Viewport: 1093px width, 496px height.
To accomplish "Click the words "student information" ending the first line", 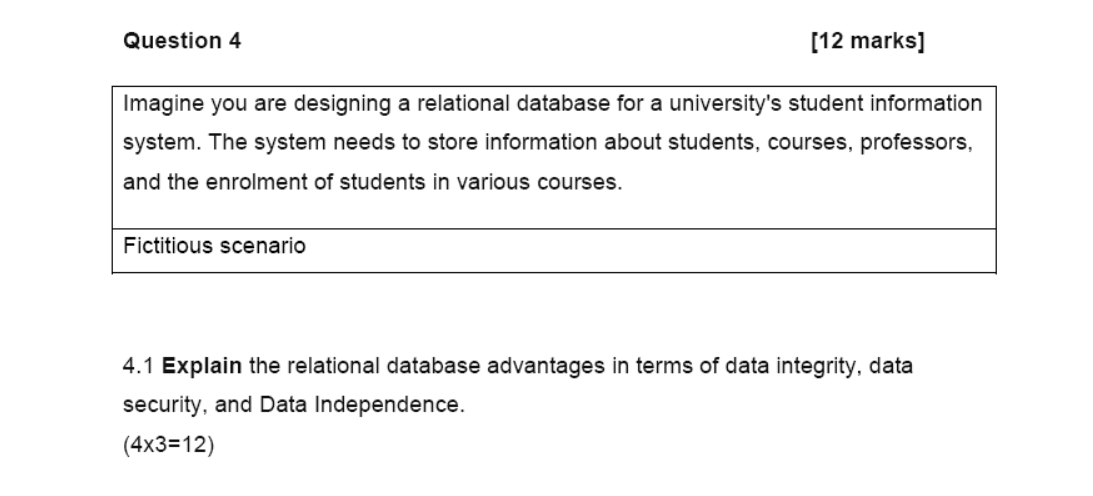I will click(x=885, y=104).
